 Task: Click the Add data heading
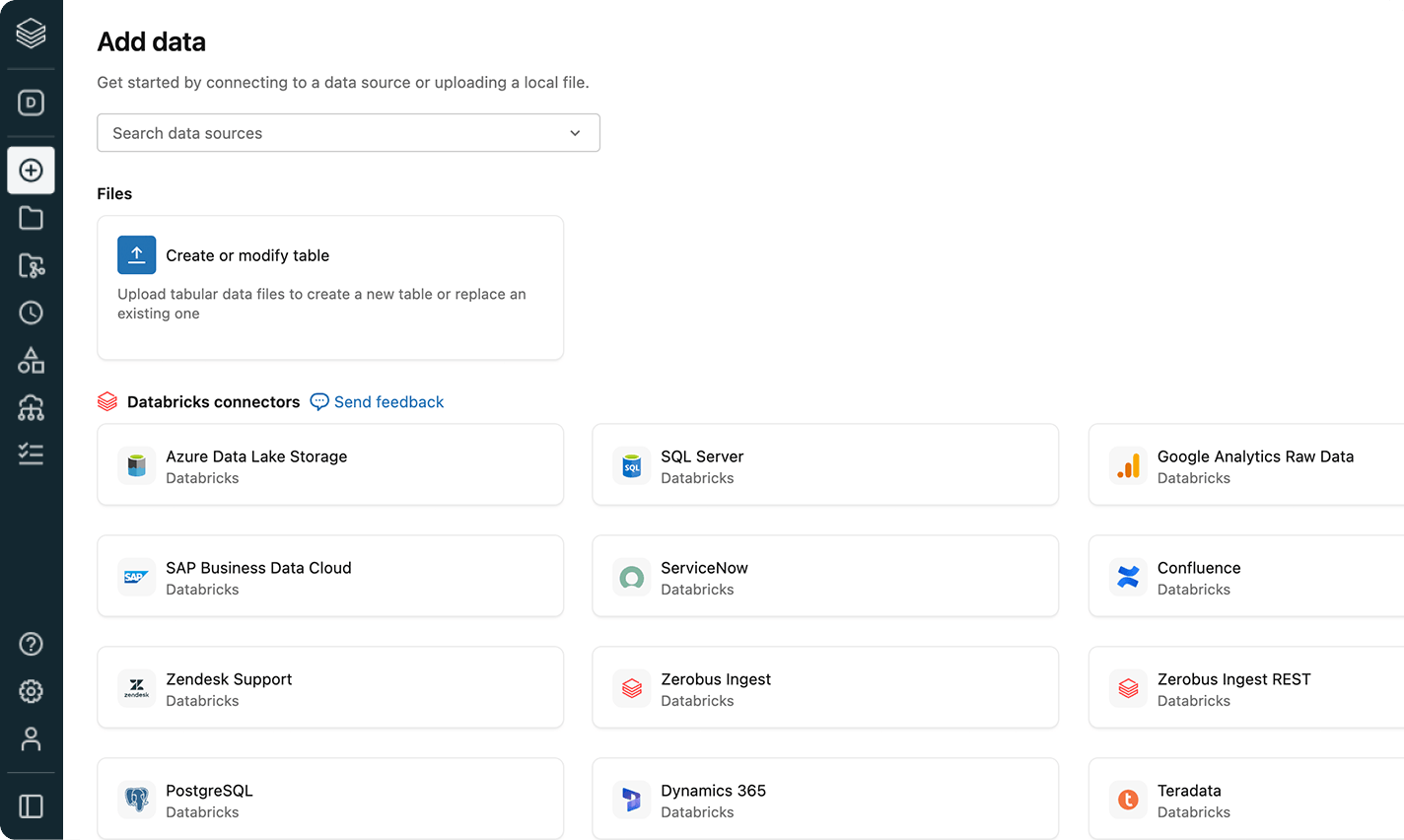tap(152, 42)
